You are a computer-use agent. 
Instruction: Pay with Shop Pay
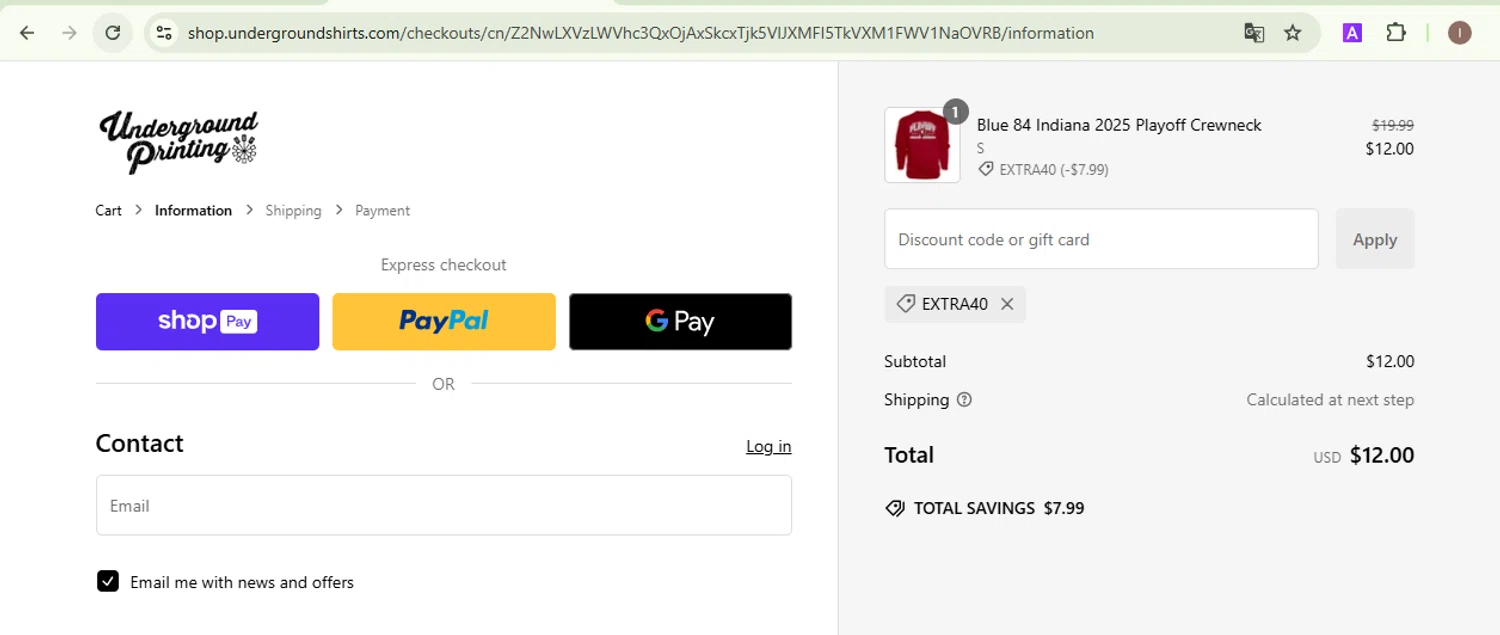[207, 322]
